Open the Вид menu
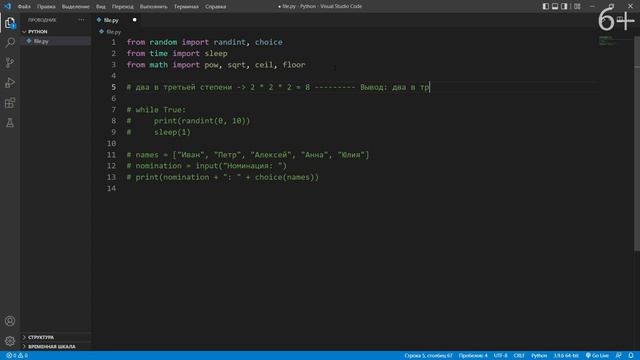Screen dimensions: 640x360 100,7
